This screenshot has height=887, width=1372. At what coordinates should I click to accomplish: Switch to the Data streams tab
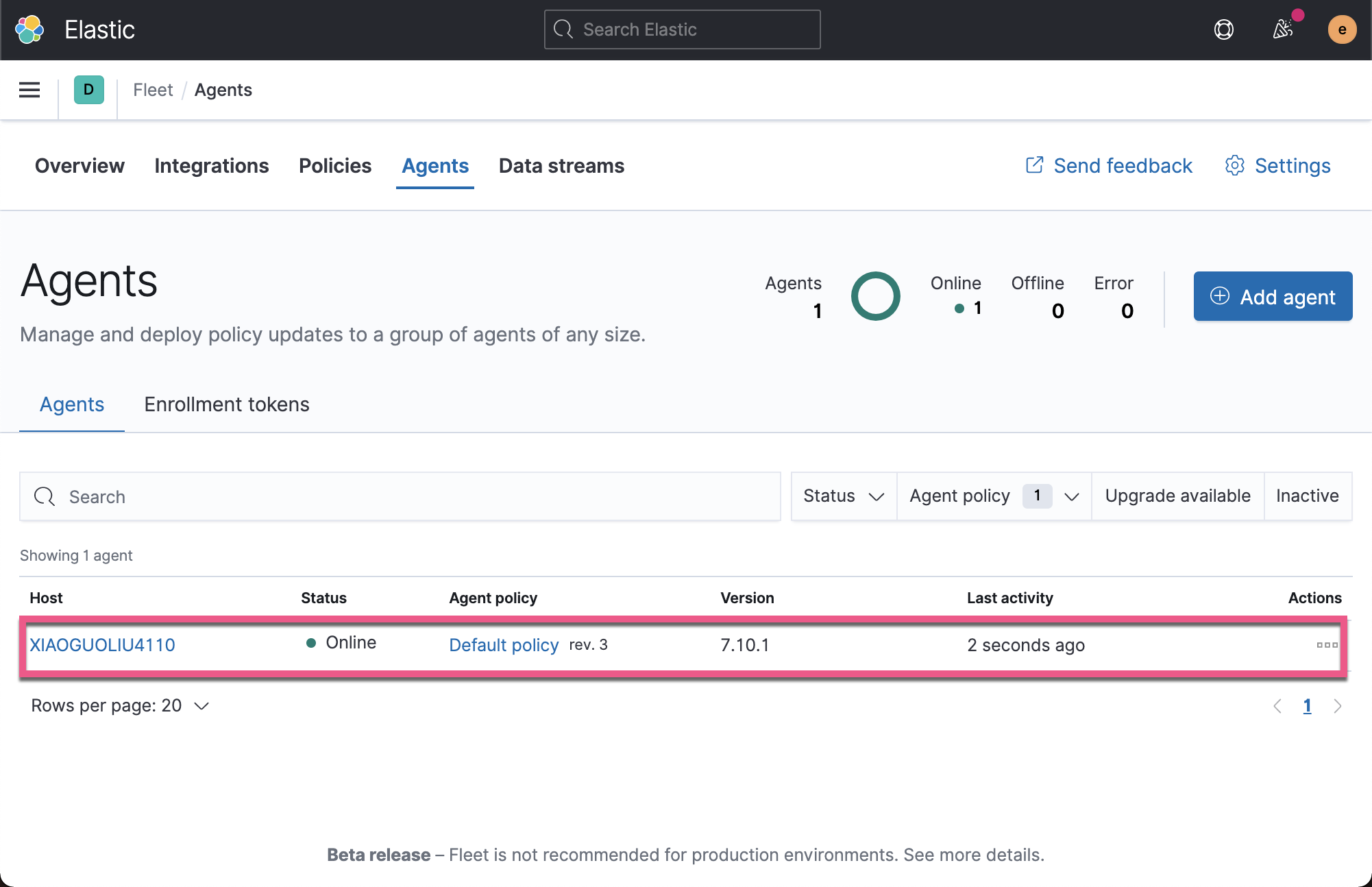(x=561, y=166)
